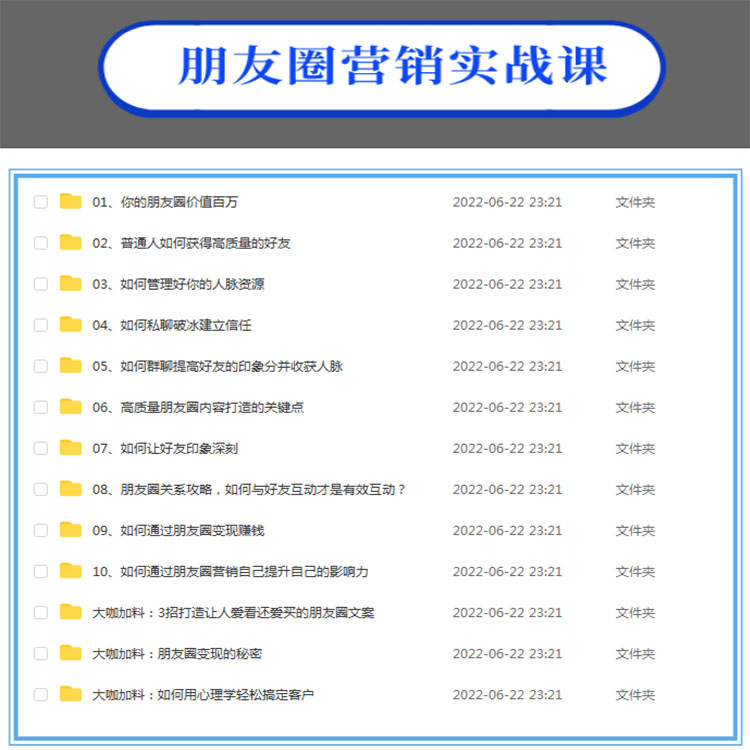
Task: Open 大咖加料：3招打造让人爱看还爱买的朋友圈文案 folder name
Action: coord(233,612)
